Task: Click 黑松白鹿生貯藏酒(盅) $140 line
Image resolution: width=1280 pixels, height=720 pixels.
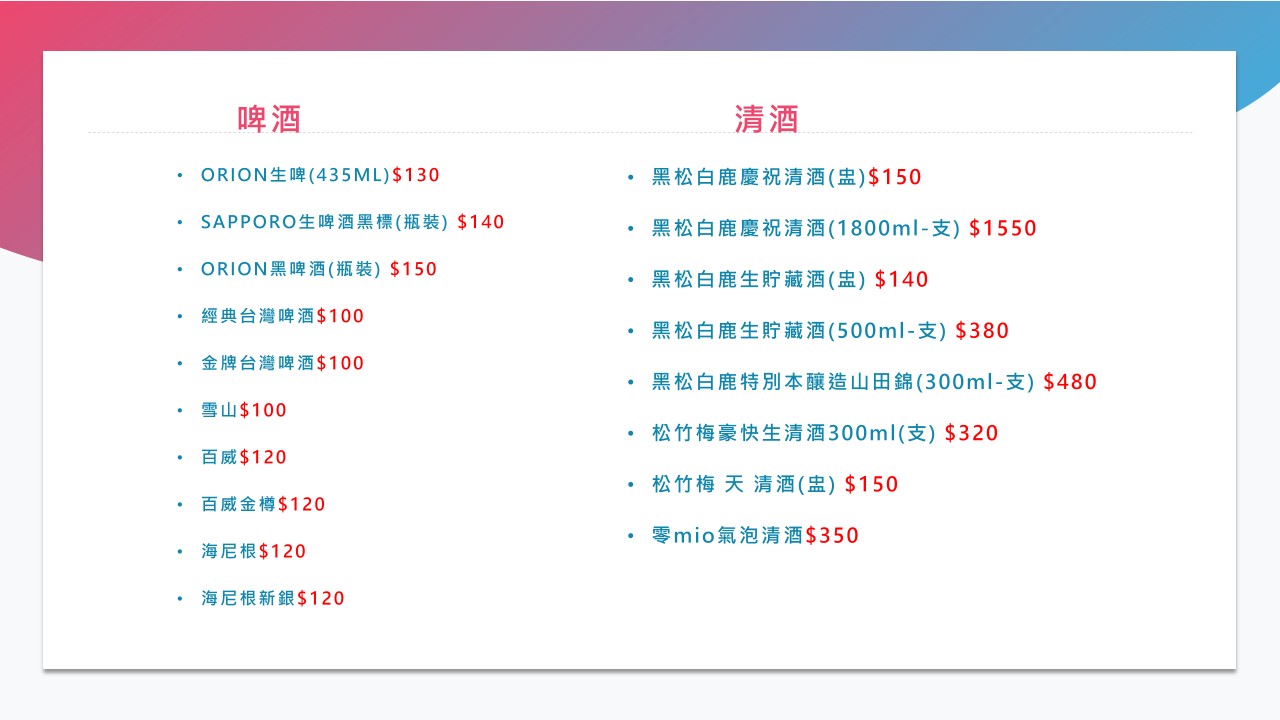Action: click(790, 280)
